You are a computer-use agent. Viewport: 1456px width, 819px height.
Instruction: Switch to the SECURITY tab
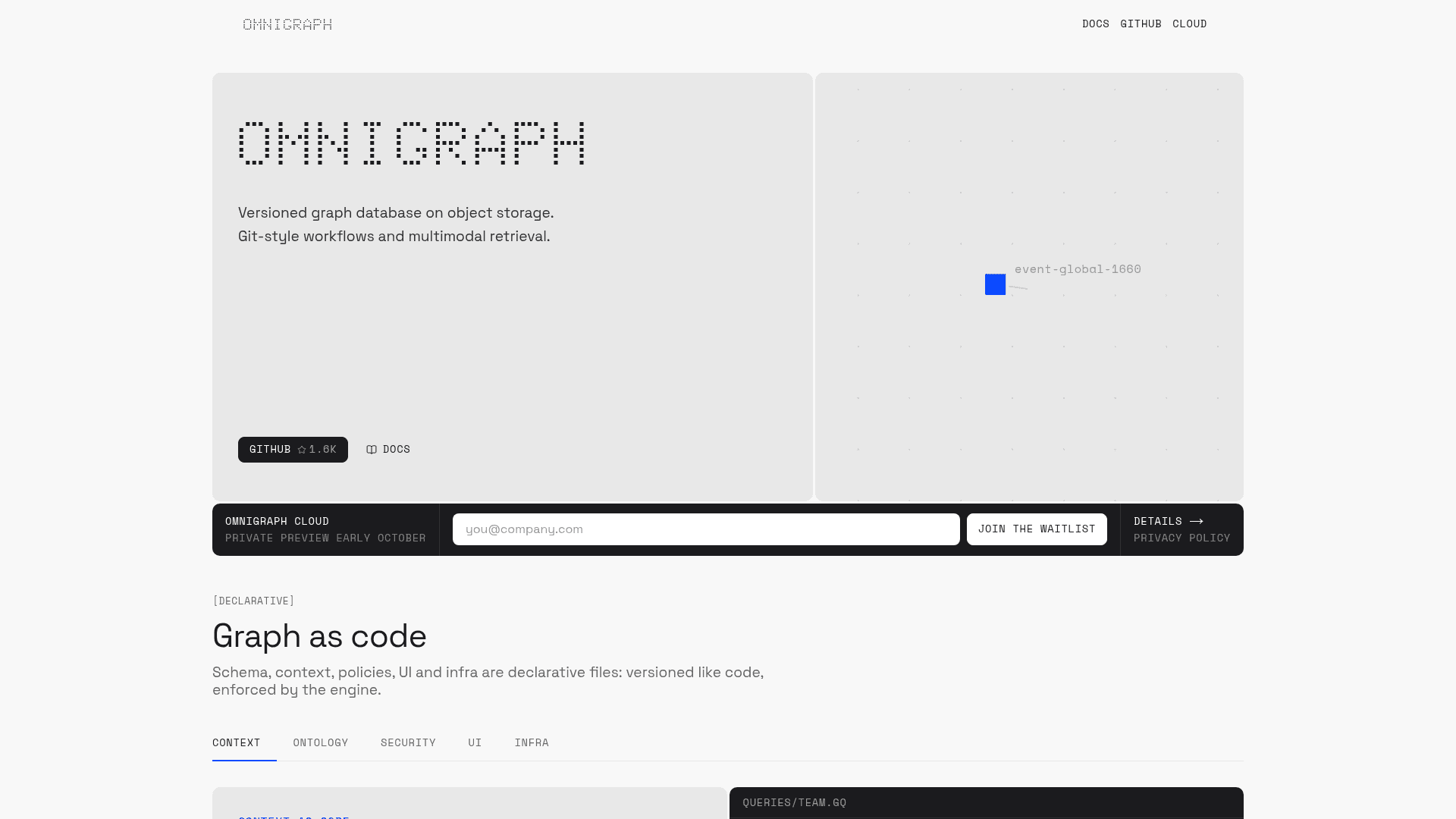pos(408,743)
